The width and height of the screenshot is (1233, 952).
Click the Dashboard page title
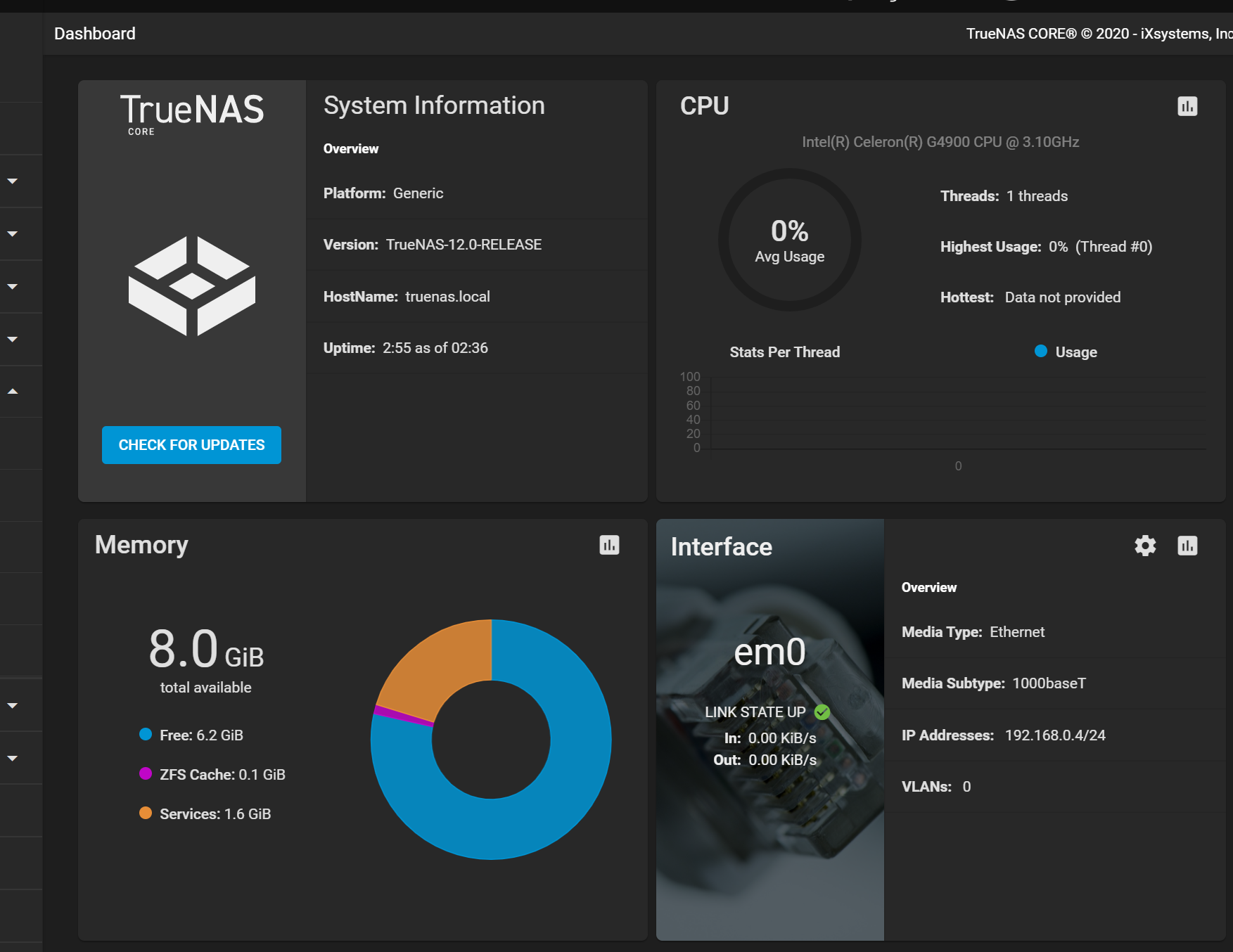pos(95,34)
